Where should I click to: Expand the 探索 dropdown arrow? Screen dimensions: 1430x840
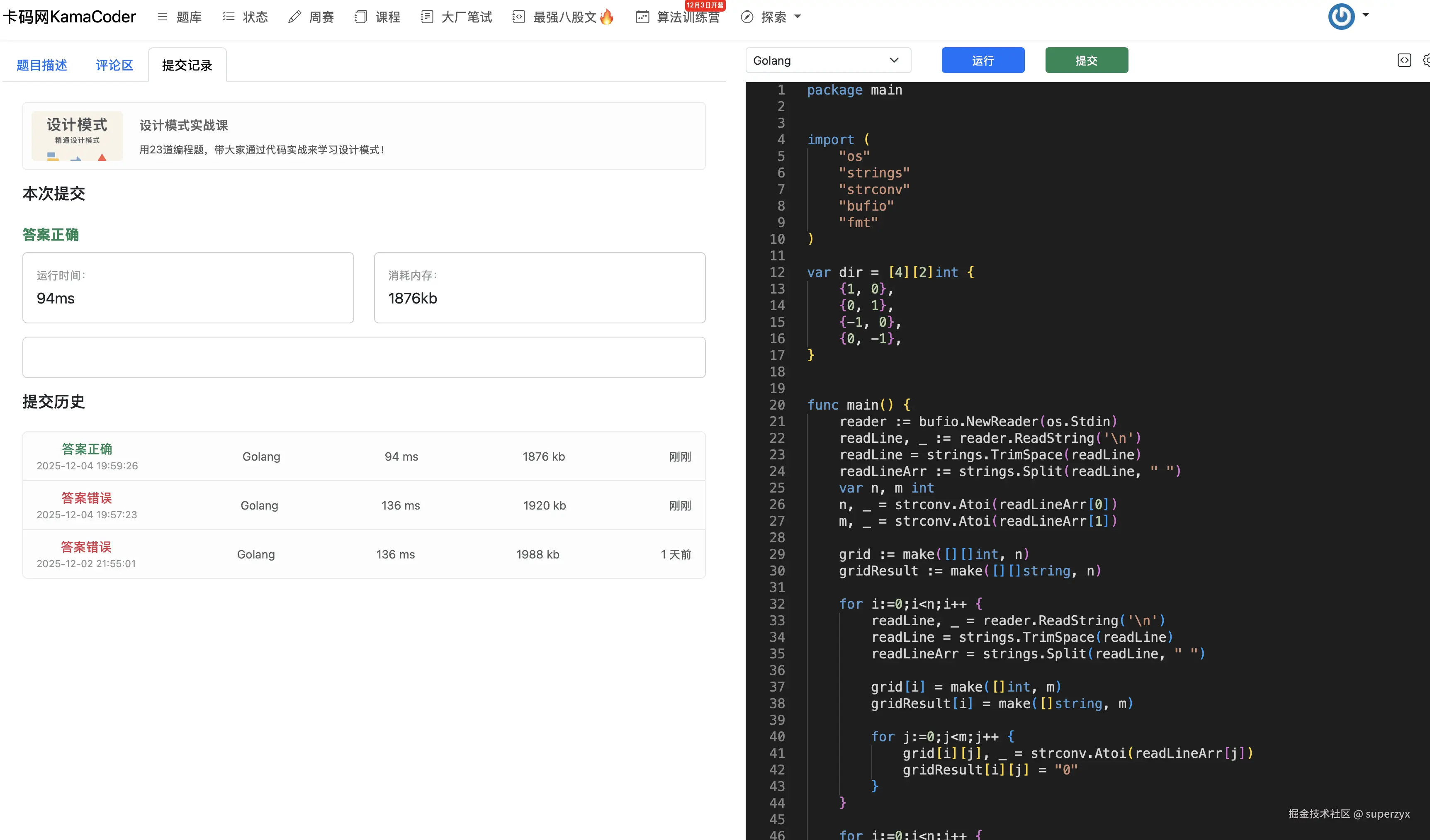click(x=797, y=17)
